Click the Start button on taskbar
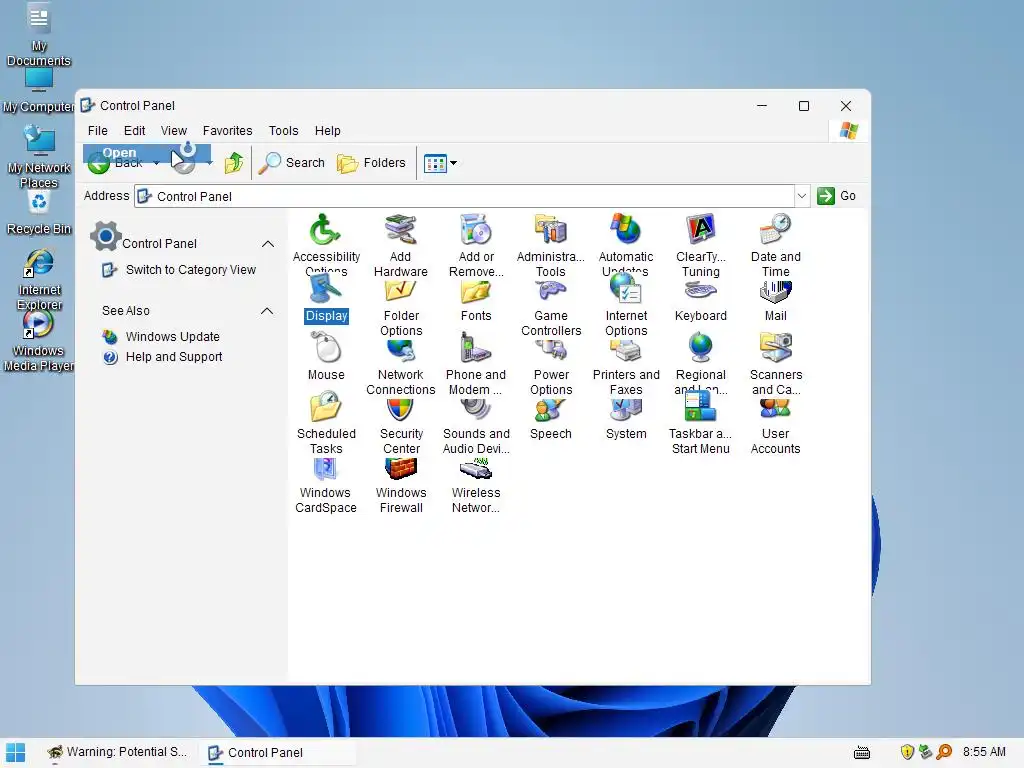 pyautogui.click(x=15, y=752)
